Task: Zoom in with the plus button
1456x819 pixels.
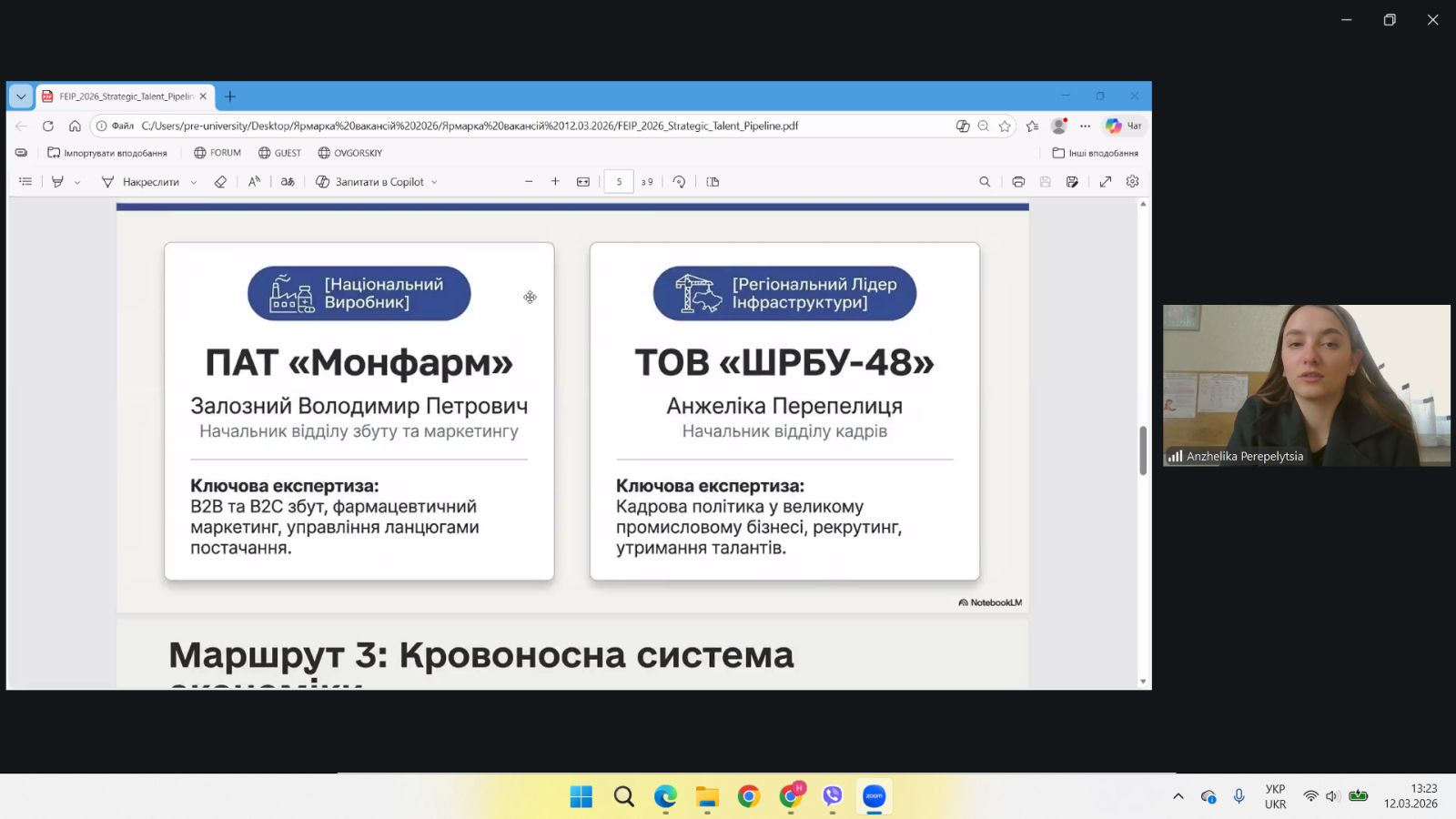Action: (555, 182)
